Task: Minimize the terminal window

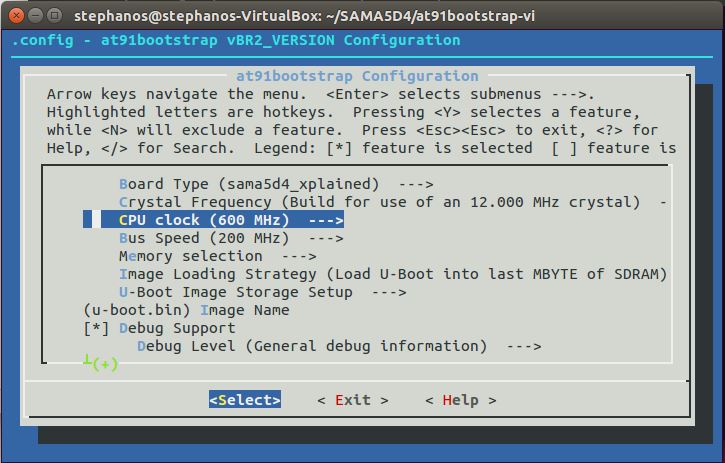Action: coord(35,14)
